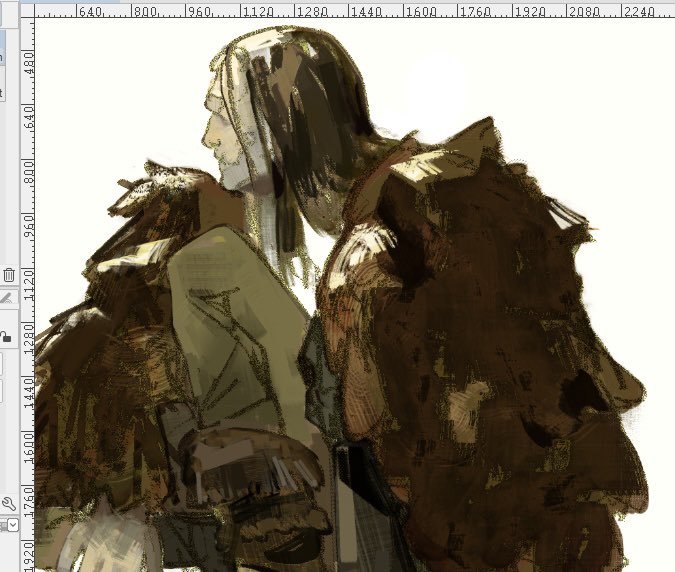Expand the chevron dropdown below the wrench
Image resolution: width=675 pixels, height=572 pixels.
13,525
